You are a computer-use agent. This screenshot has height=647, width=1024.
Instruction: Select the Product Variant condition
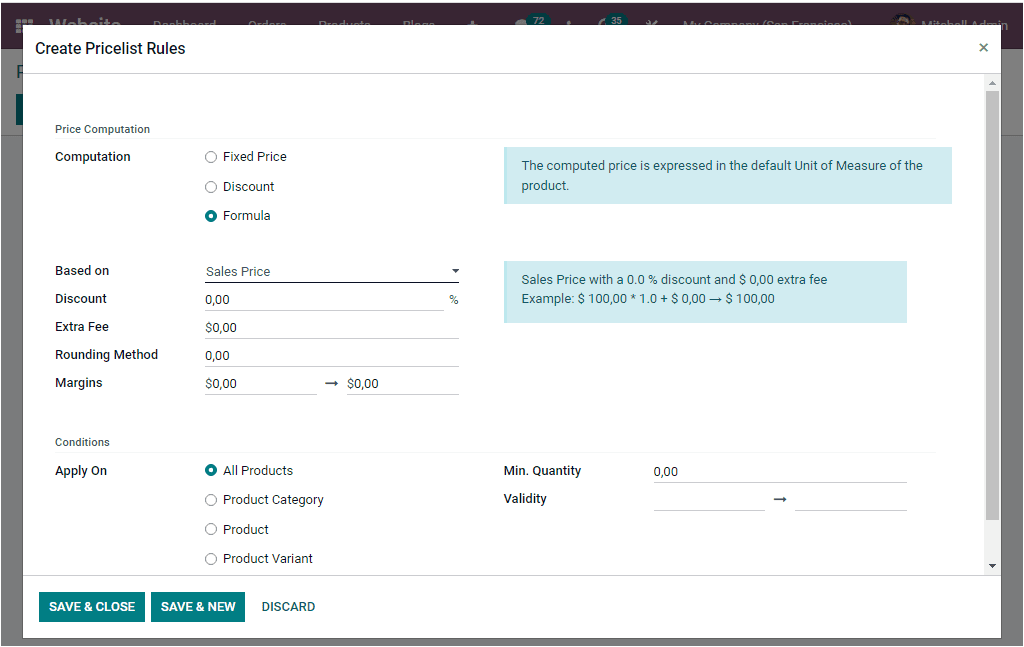pyautogui.click(x=211, y=558)
